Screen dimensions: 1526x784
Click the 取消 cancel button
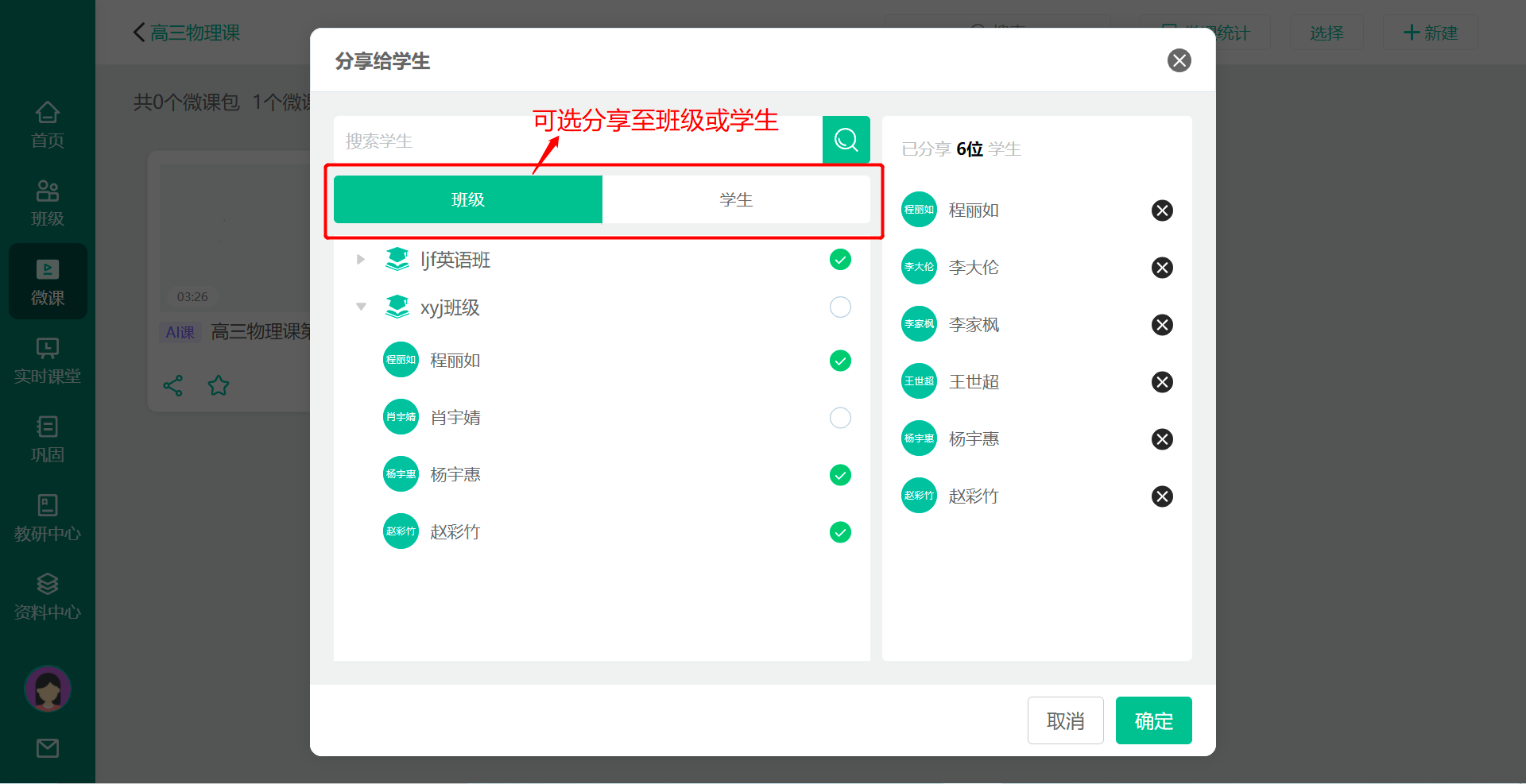point(1065,720)
